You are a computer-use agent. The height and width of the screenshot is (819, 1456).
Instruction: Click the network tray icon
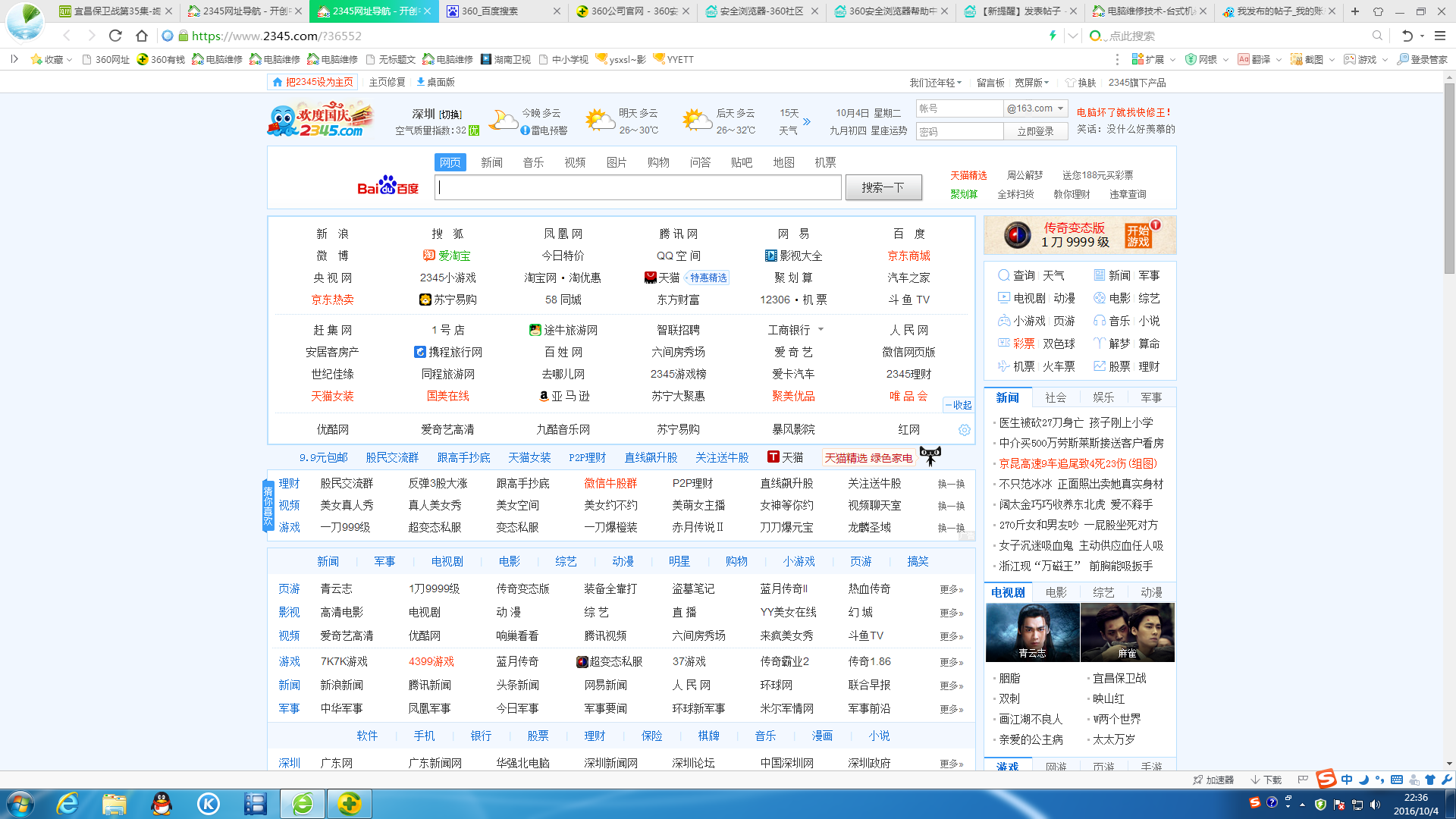click(x=1357, y=805)
